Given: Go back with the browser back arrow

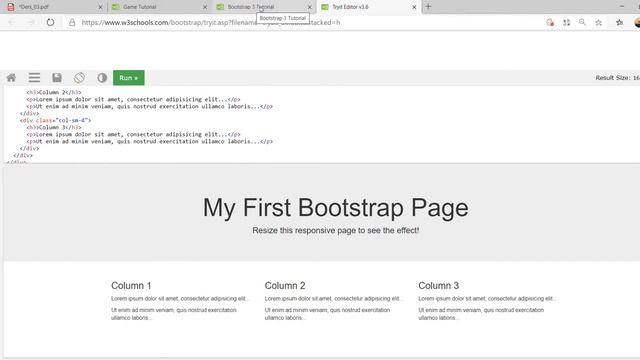Looking at the screenshot, I should point(12,22).
